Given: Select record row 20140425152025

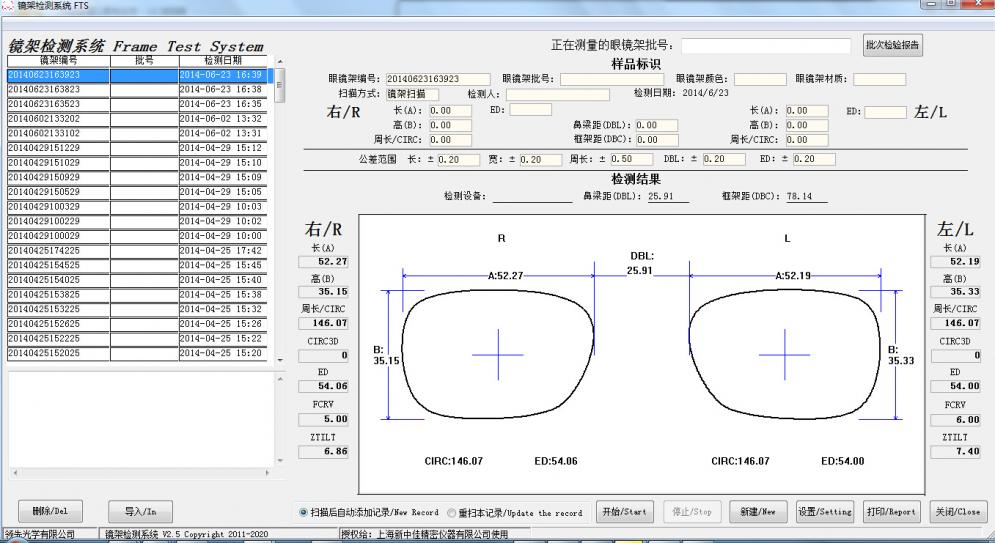Looking at the screenshot, I should point(137,353).
